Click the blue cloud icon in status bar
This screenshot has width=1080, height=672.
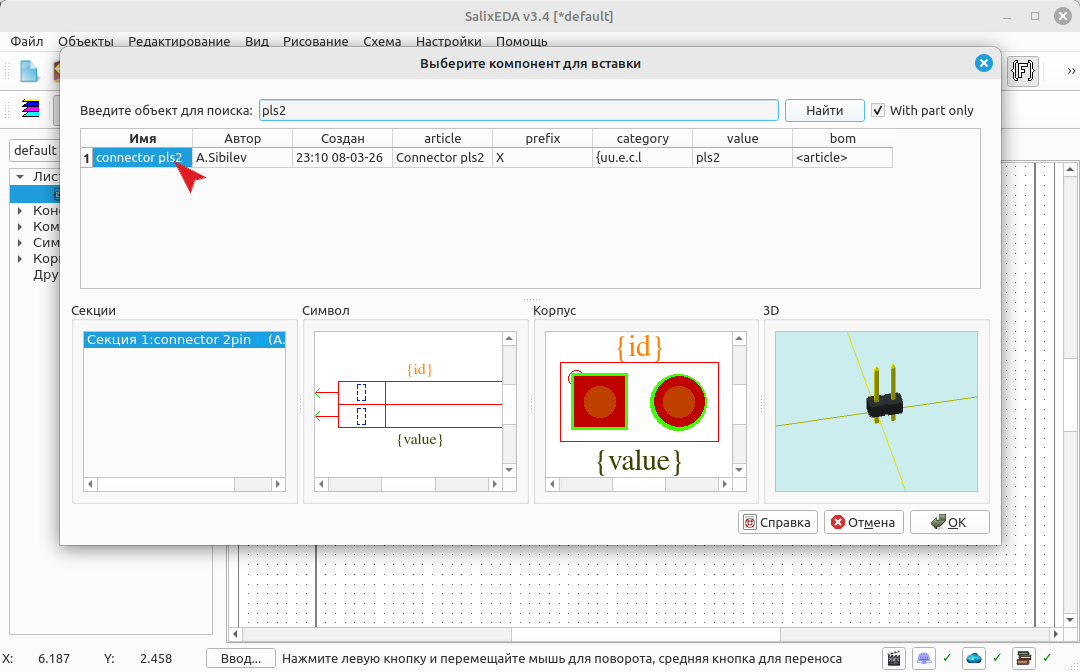973,658
